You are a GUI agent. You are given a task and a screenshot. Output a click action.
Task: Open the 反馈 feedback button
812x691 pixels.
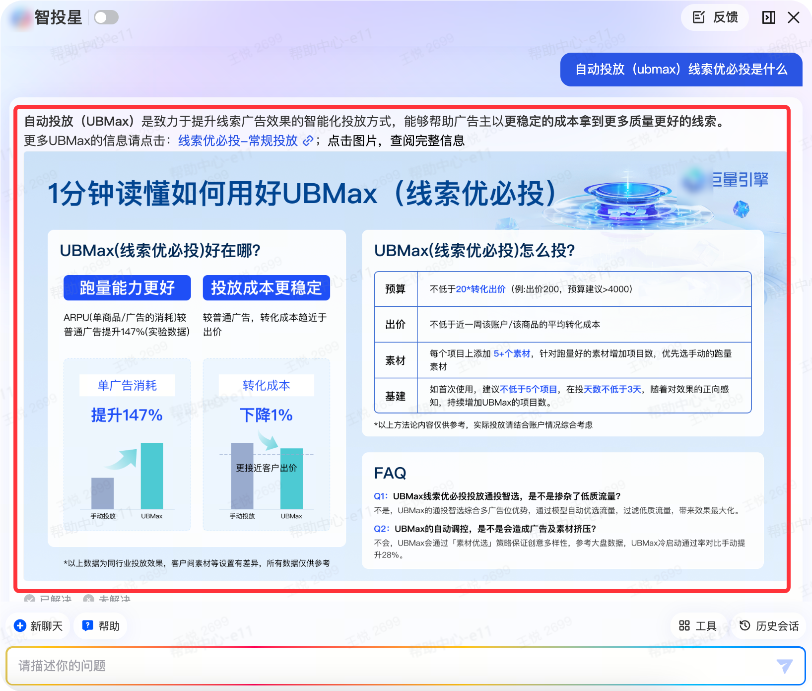pyautogui.click(x=715, y=18)
